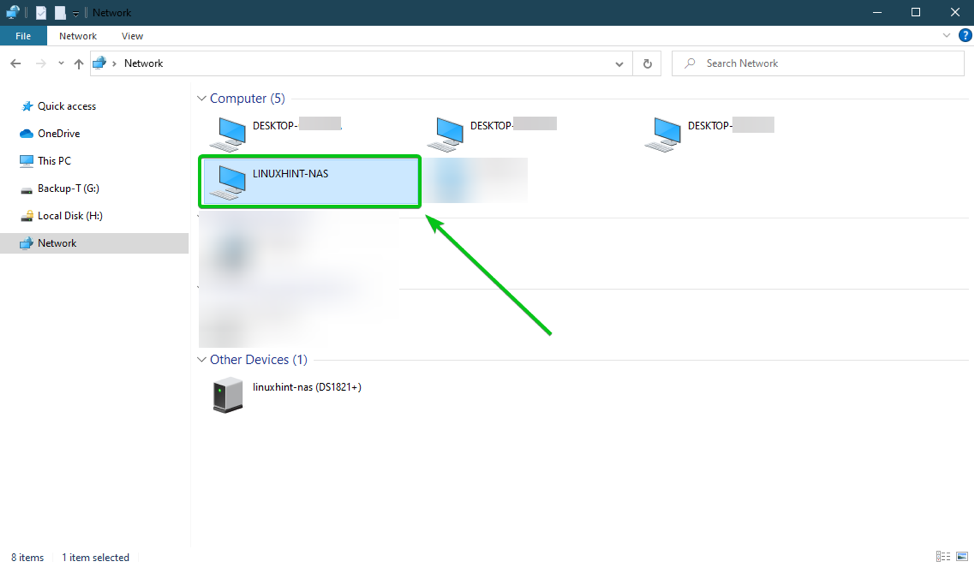Viewport: 974px width, 566px height.
Task: Click the LINUXHINT-NAS label text
Action: pyautogui.click(x=290, y=173)
